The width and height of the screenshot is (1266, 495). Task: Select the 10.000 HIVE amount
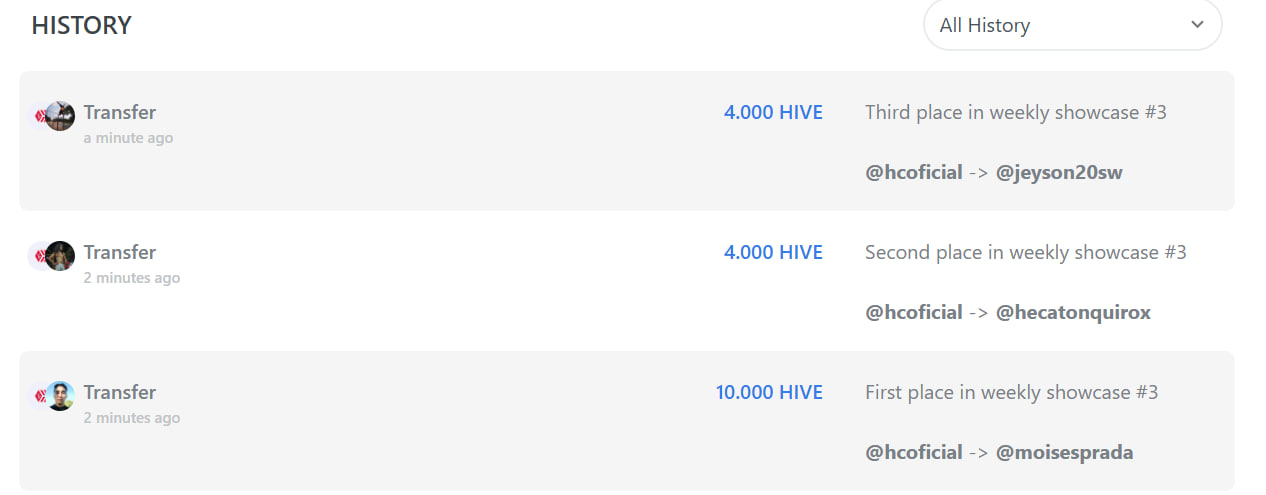[x=769, y=392]
